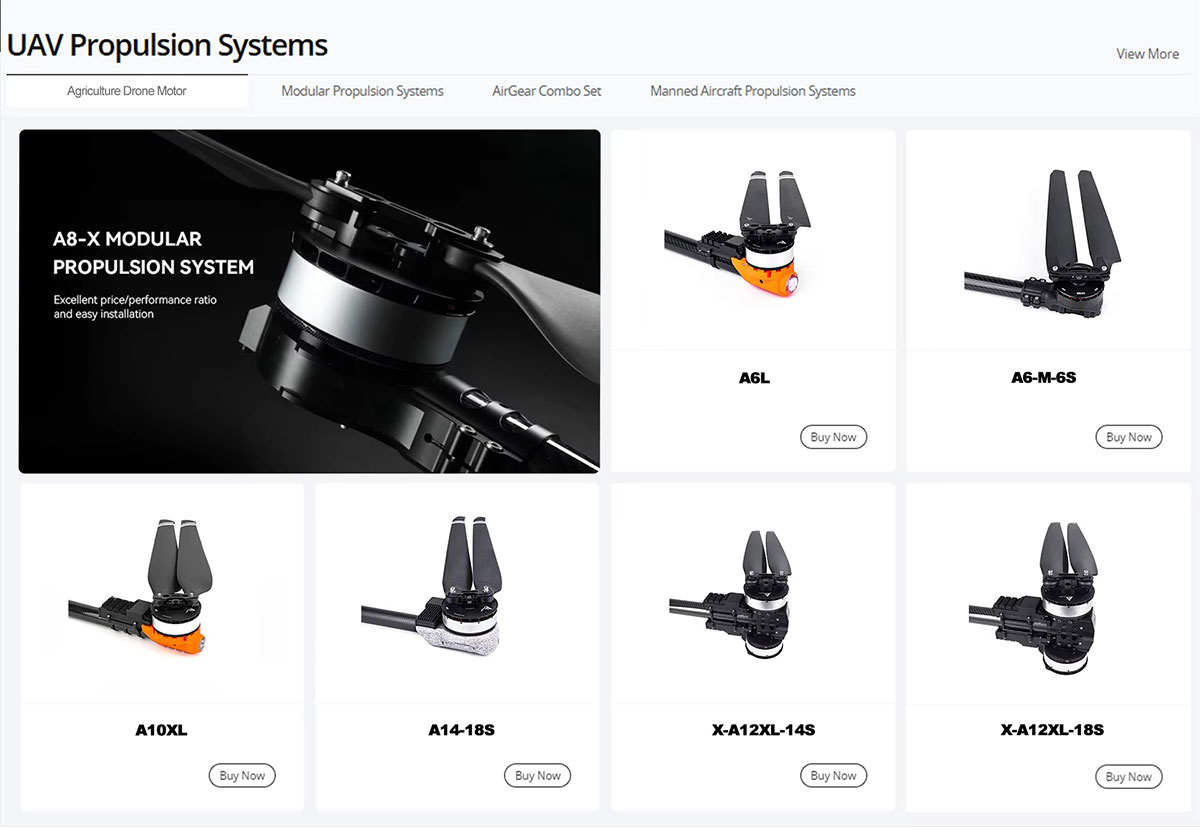1200x830 pixels.
Task: View the A10XL motor product image
Action: (162, 592)
